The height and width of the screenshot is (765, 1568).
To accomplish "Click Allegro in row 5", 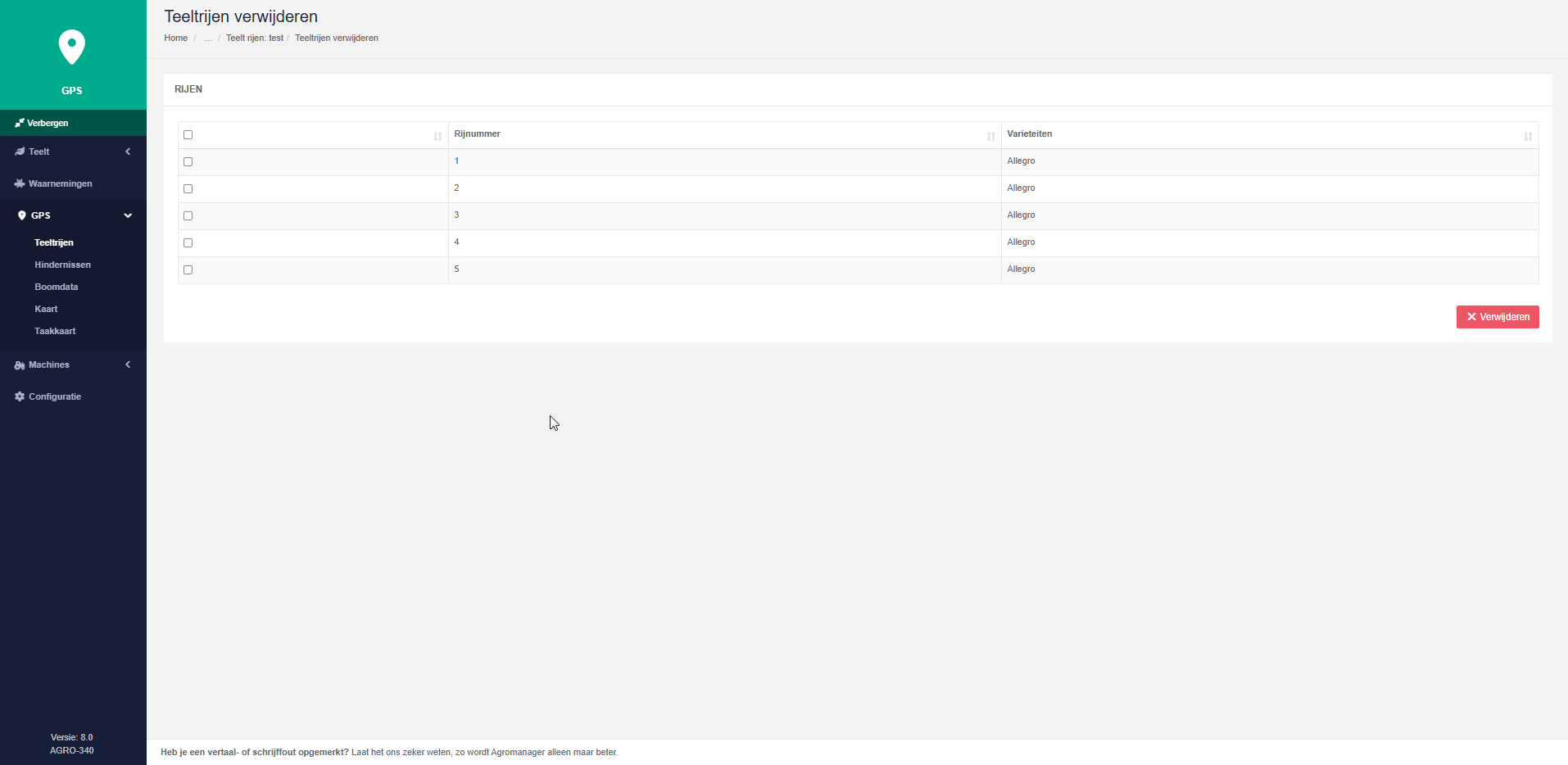I will coord(1021,269).
